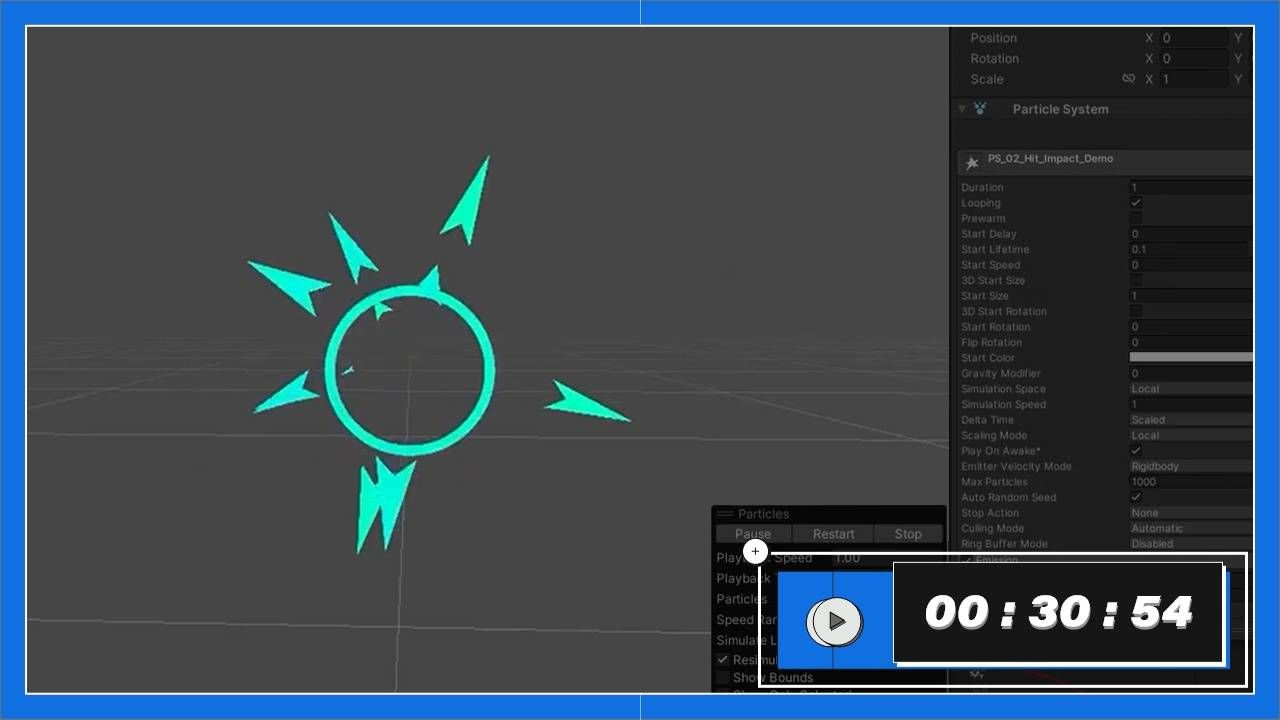Image resolution: width=1280 pixels, height=720 pixels.
Task: Click the Rotation label in Transform
Action: click(x=994, y=59)
